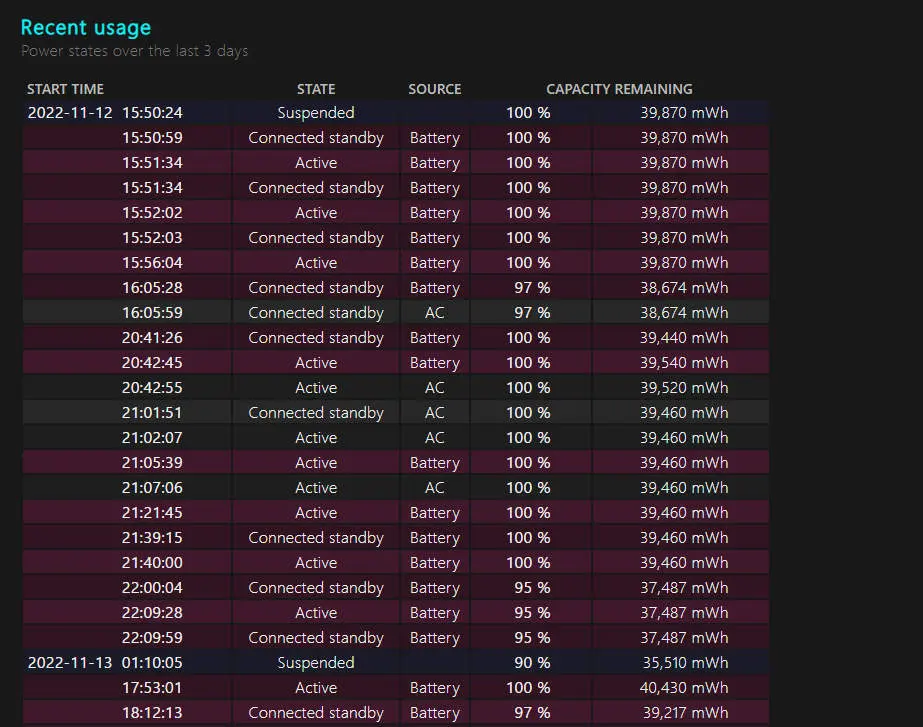Click the 90 % capacity value
923x727 pixels.
click(532, 663)
